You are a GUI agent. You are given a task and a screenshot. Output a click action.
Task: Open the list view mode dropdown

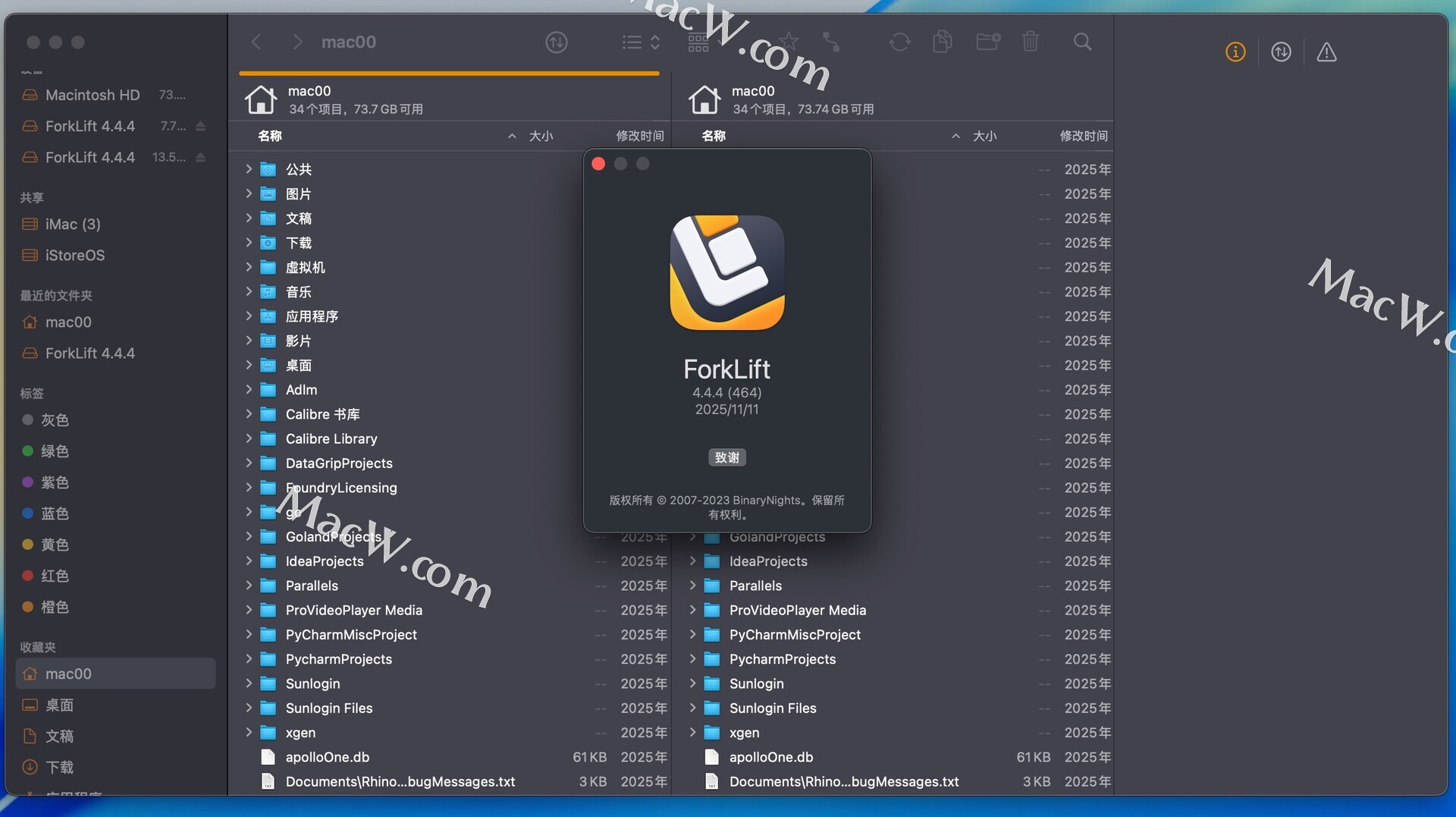(641, 42)
